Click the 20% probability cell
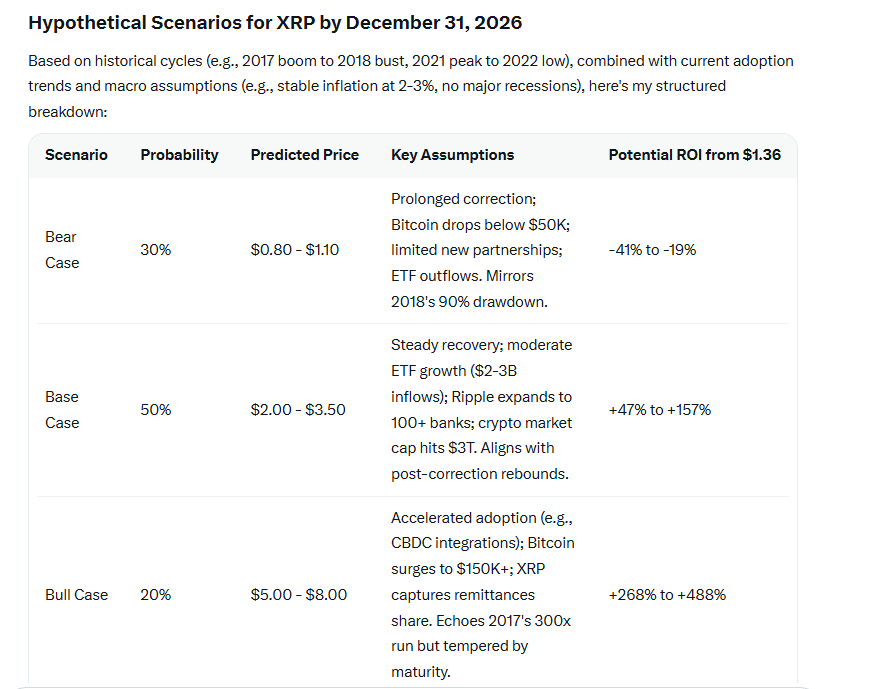Image resolution: width=888 pixels, height=689 pixels. pyautogui.click(x=155, y=595)
